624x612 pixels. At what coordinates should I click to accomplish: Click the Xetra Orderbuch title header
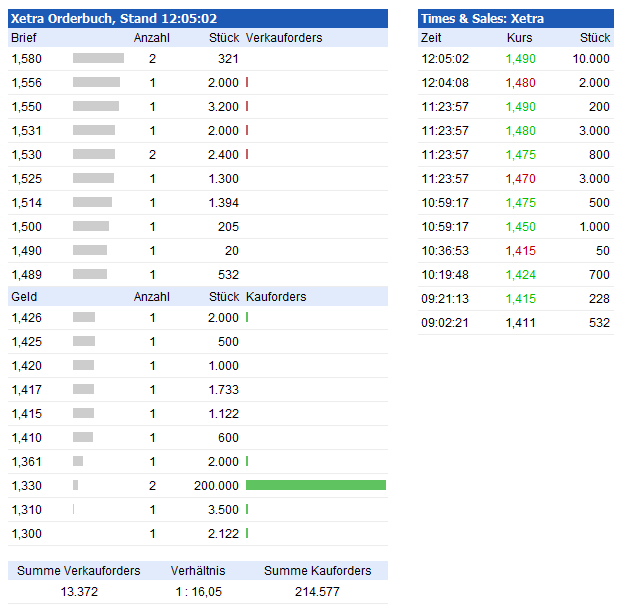coord(114,18)
